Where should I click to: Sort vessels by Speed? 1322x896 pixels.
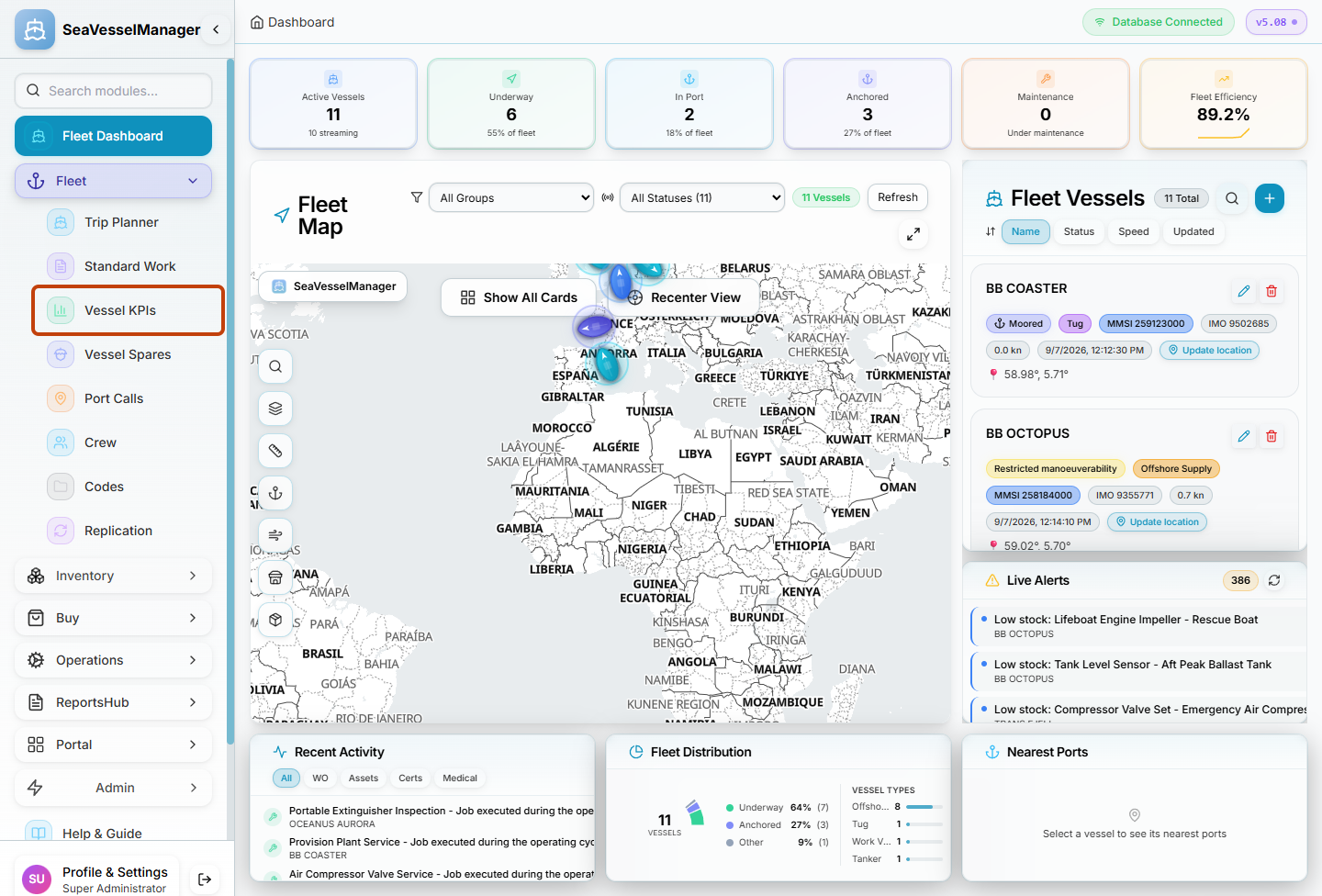tap(1134, 231)
